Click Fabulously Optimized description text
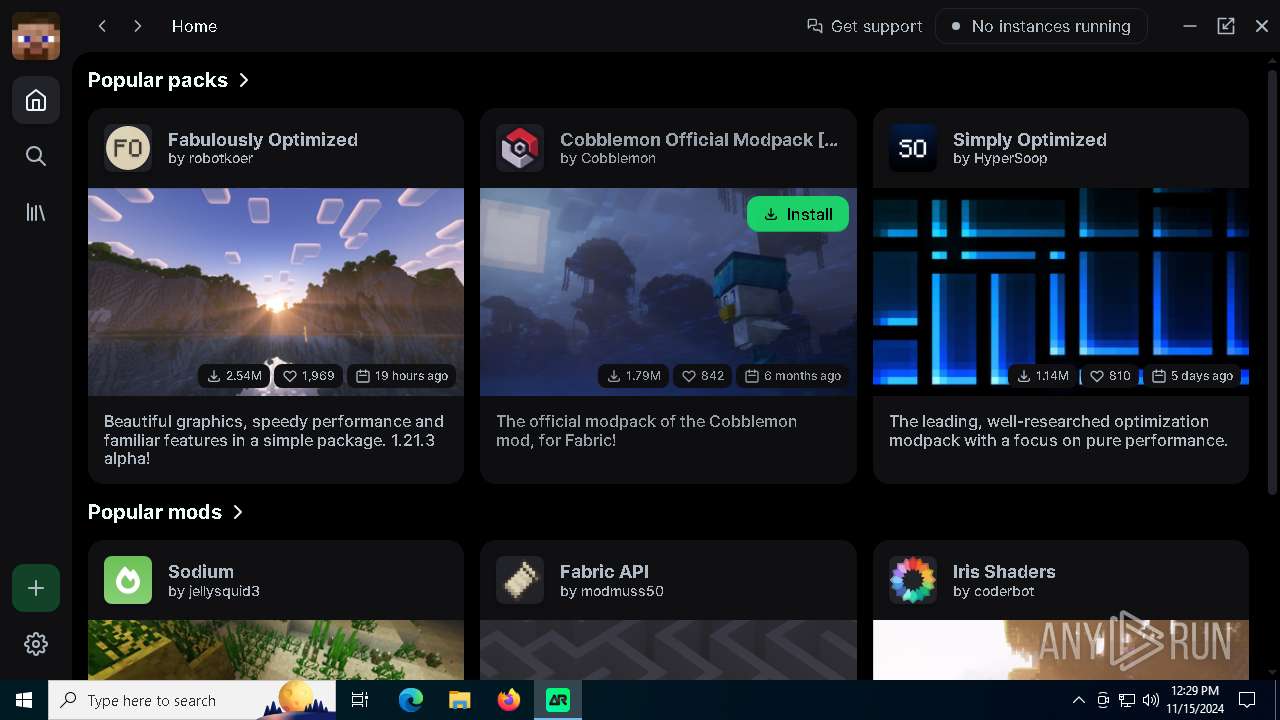The image size is (1280, 720). click(276, 440)
